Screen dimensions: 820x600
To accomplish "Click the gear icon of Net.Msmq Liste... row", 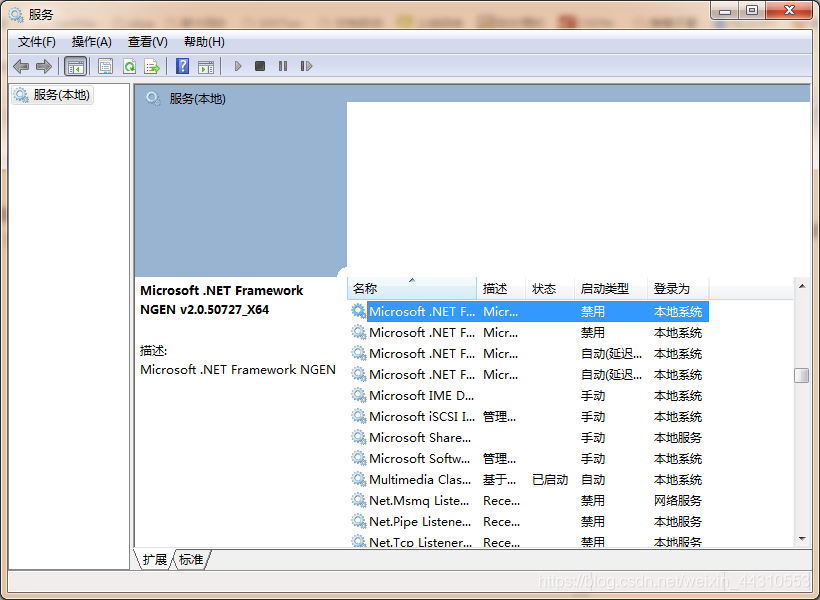I will point(358,500).
